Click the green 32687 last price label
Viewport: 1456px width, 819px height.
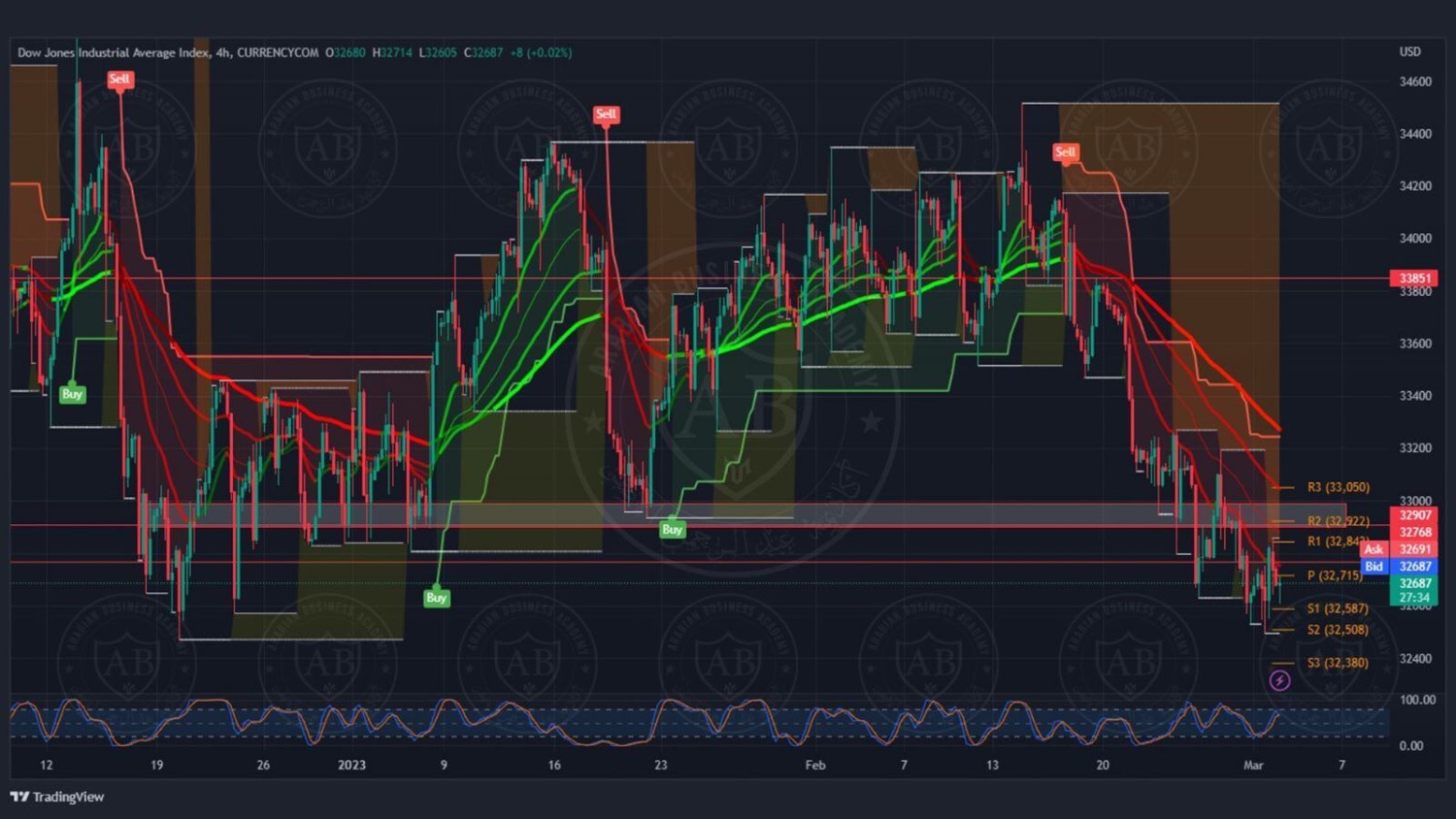point(1414,583)
